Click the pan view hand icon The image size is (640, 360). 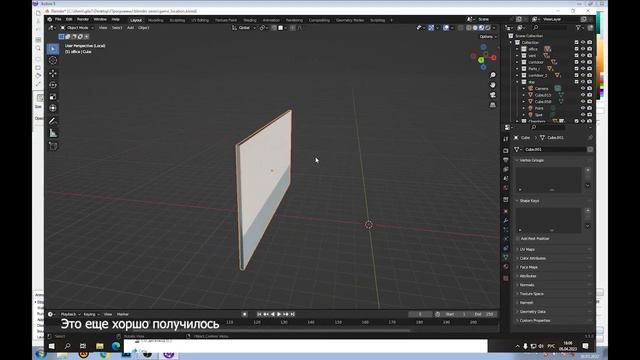(x=493, y=85)
